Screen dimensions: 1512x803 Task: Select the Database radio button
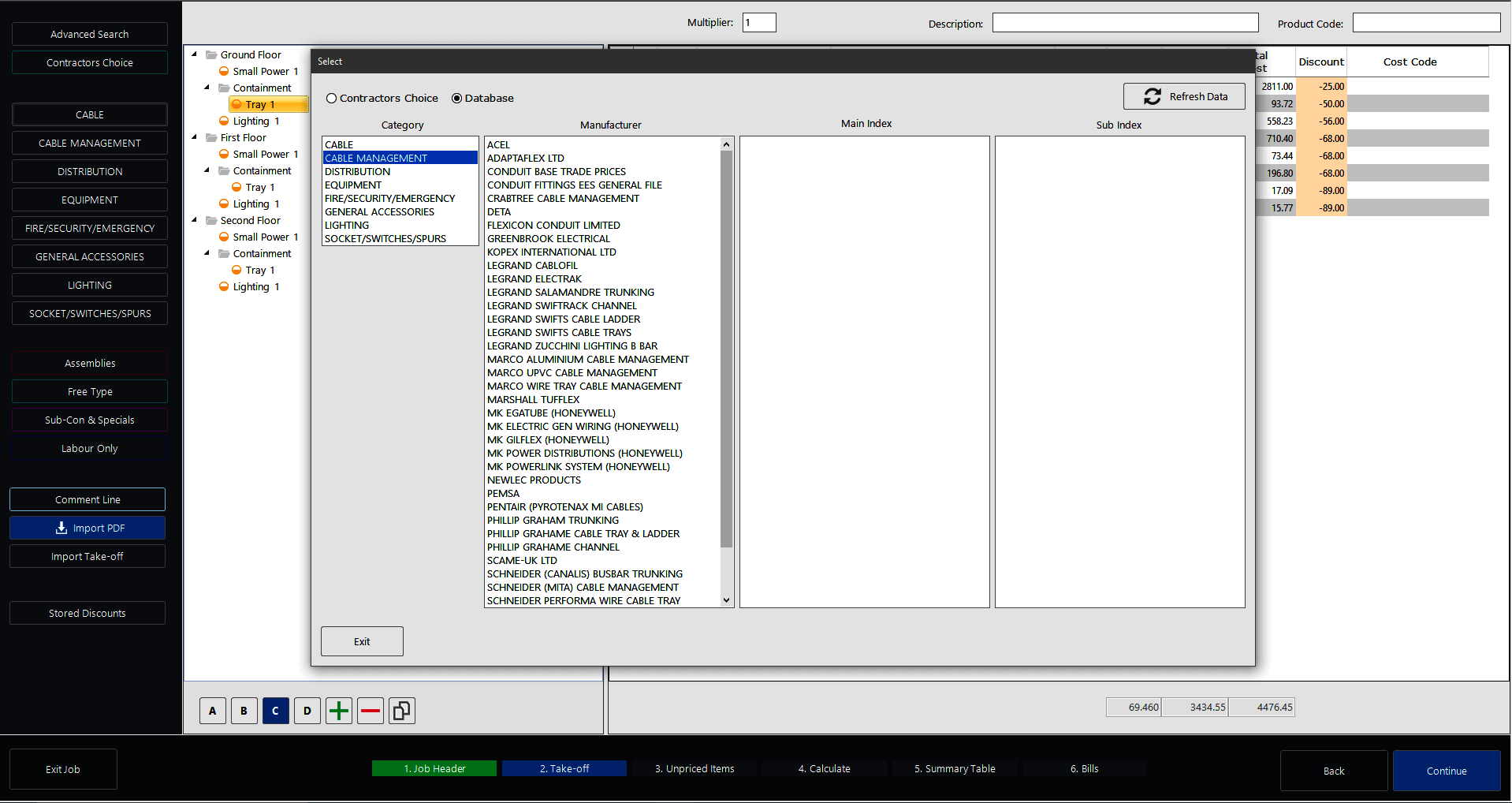point(456,99)
